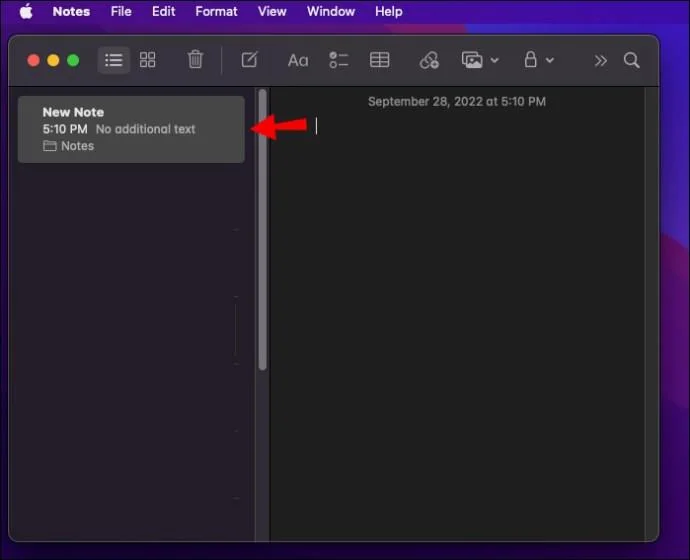
Task: Open search with magnifying glass icon
Action: (x=631, y=60)
